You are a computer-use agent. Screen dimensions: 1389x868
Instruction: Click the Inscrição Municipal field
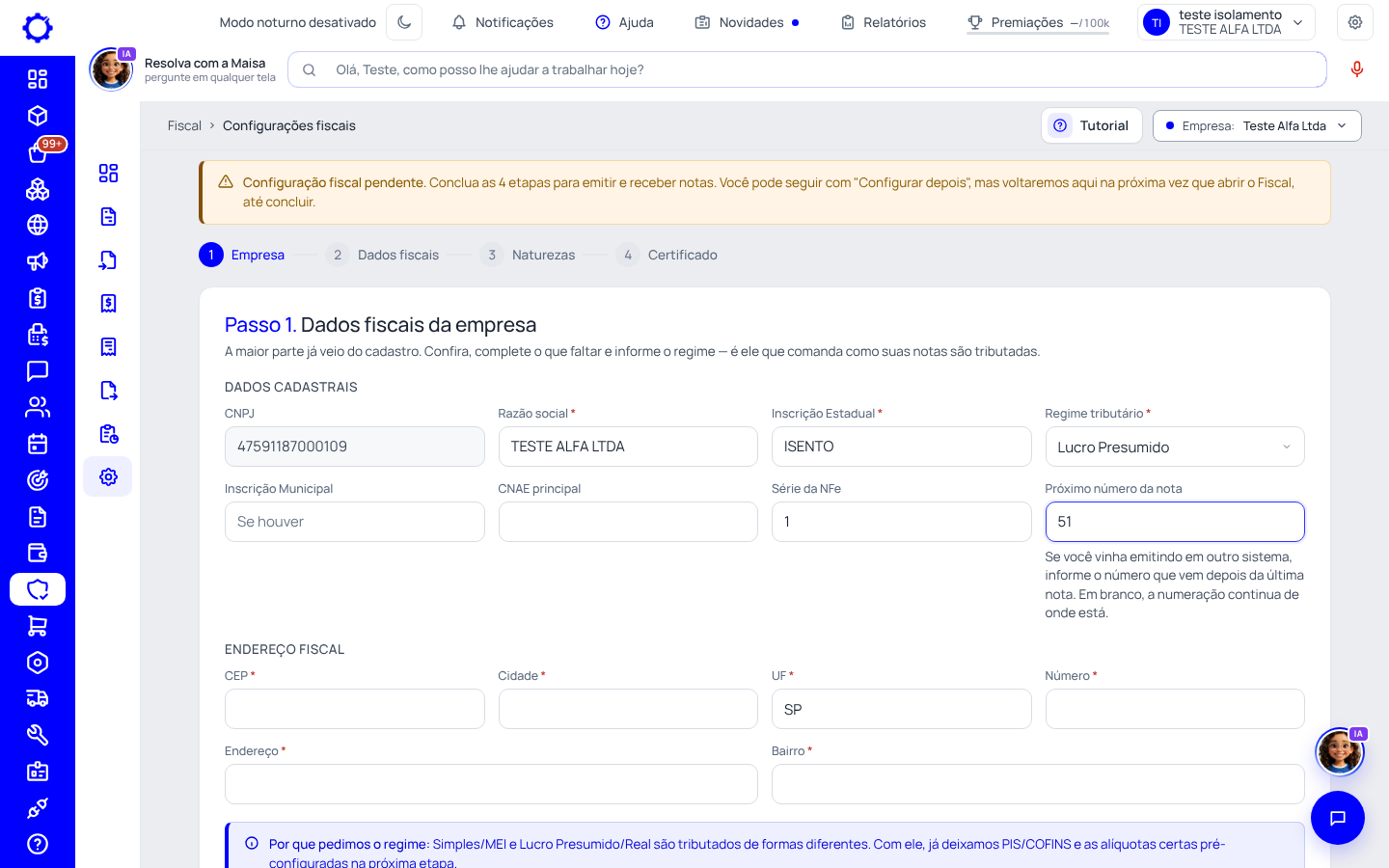click(355, 522)
